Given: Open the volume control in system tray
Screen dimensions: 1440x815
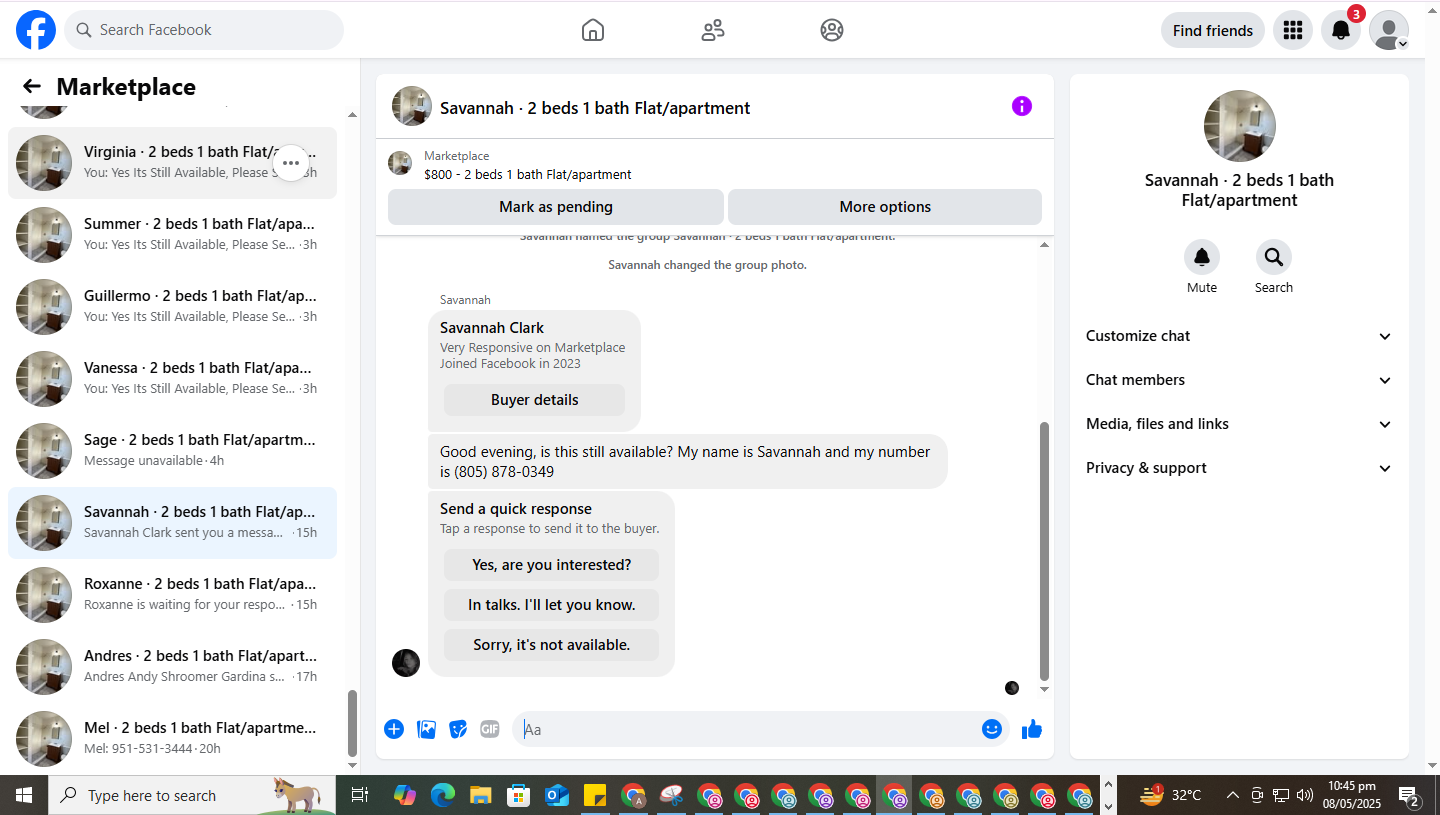Looking at the screenshot, I should pyautogui.click(x=1304, y=795).
